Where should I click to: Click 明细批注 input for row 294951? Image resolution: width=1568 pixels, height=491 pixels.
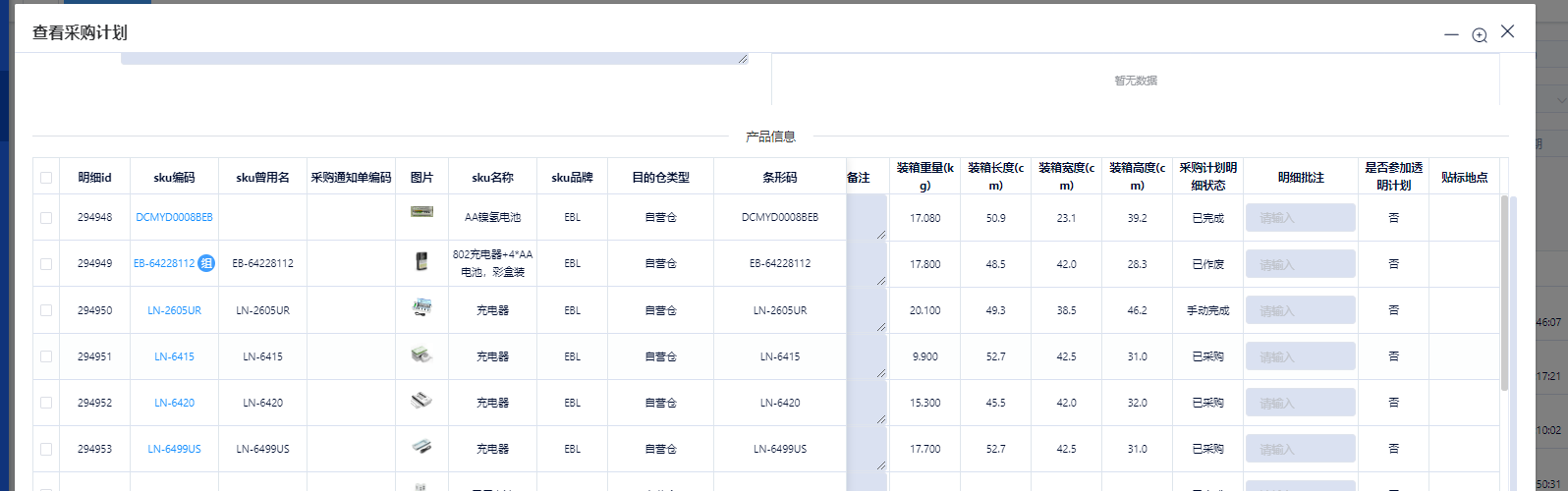point(1301,356)
